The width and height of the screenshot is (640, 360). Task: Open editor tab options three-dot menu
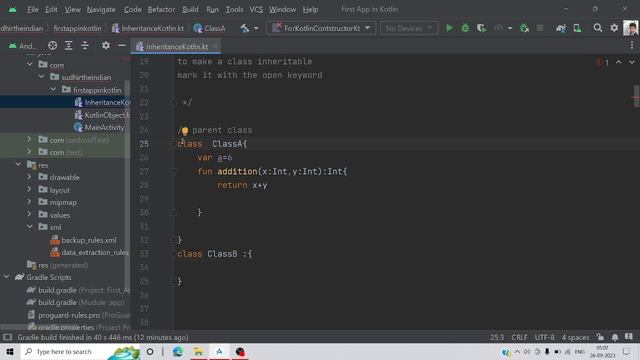632,46
